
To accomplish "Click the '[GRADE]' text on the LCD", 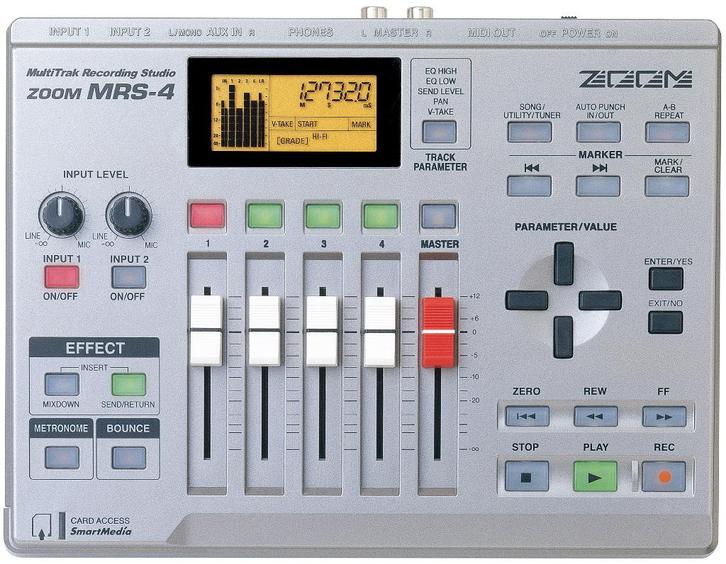I will [x=292, y=140].
